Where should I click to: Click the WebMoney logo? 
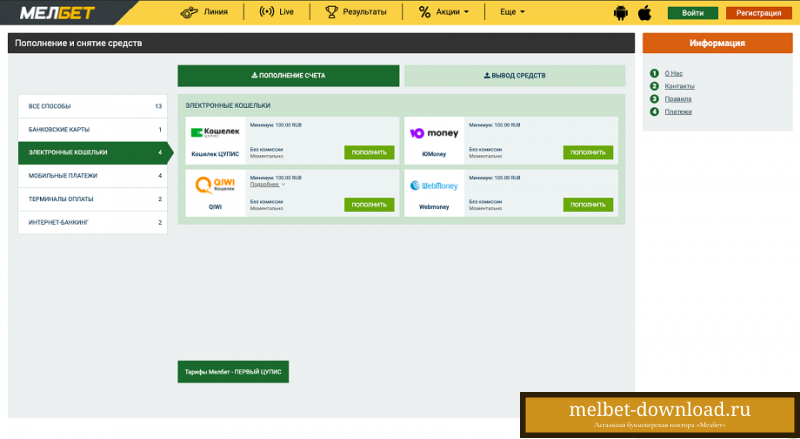click(434, 186)
